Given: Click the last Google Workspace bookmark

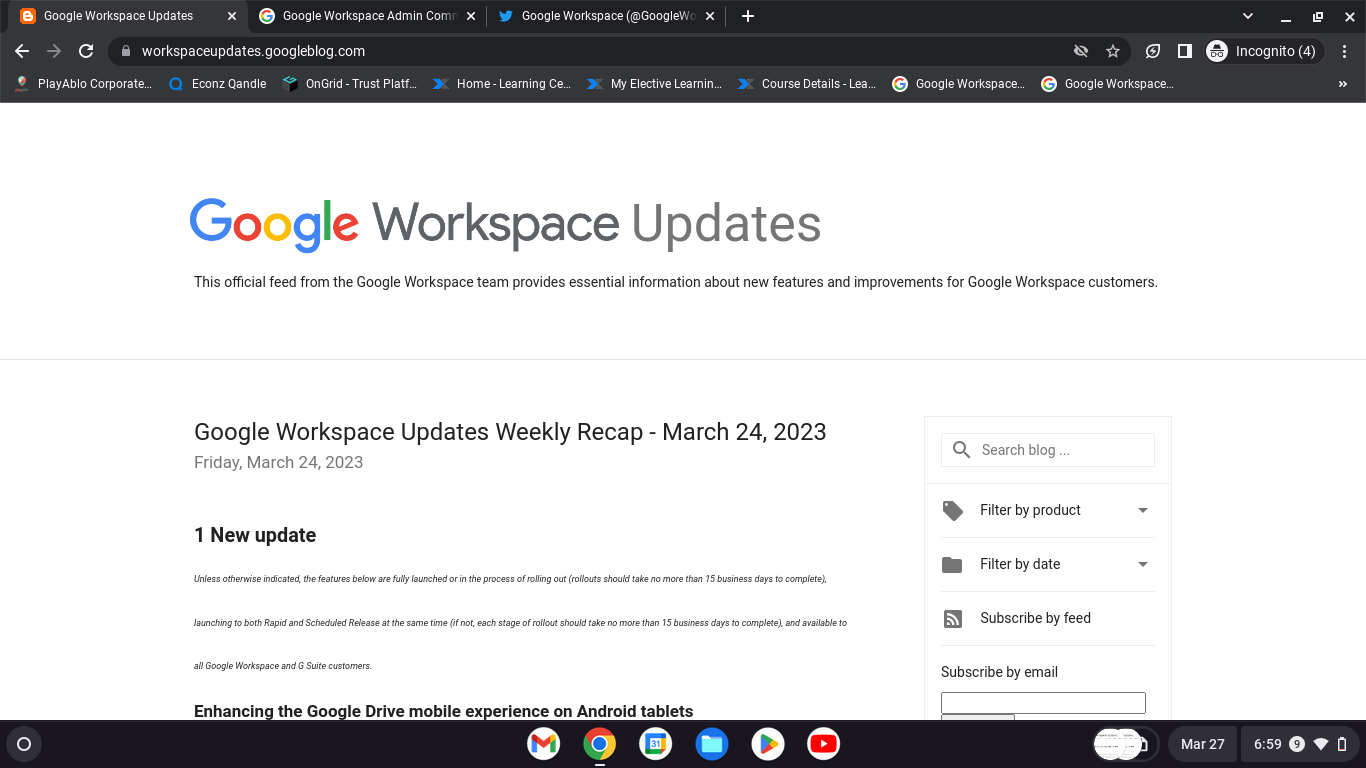Looking at the screenshot, I should coord(1107,84).
